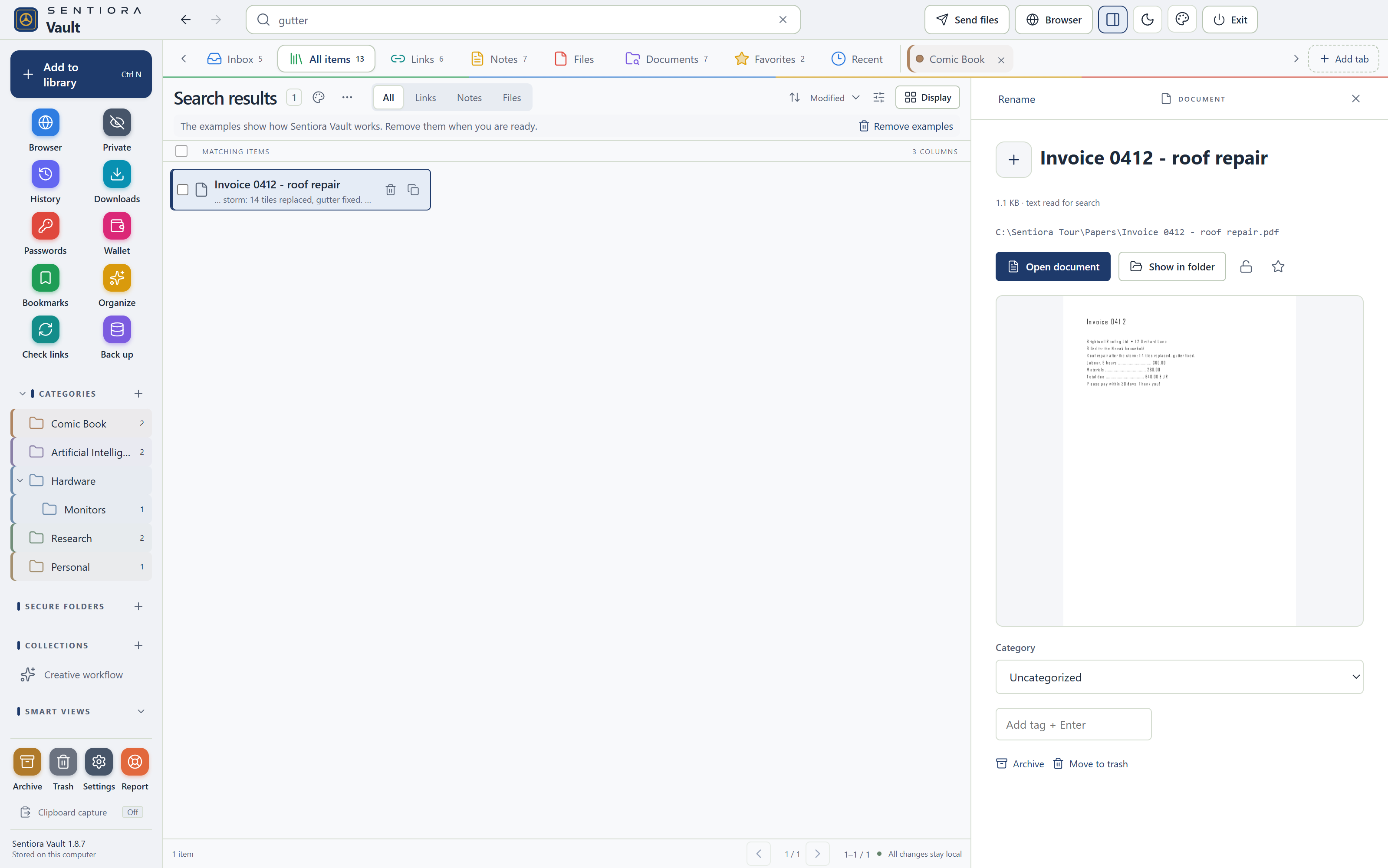1388x868 pixels.
Task: Click Move to trash in detail panel
Action: pyautogui.click(x=1090, y=763)
